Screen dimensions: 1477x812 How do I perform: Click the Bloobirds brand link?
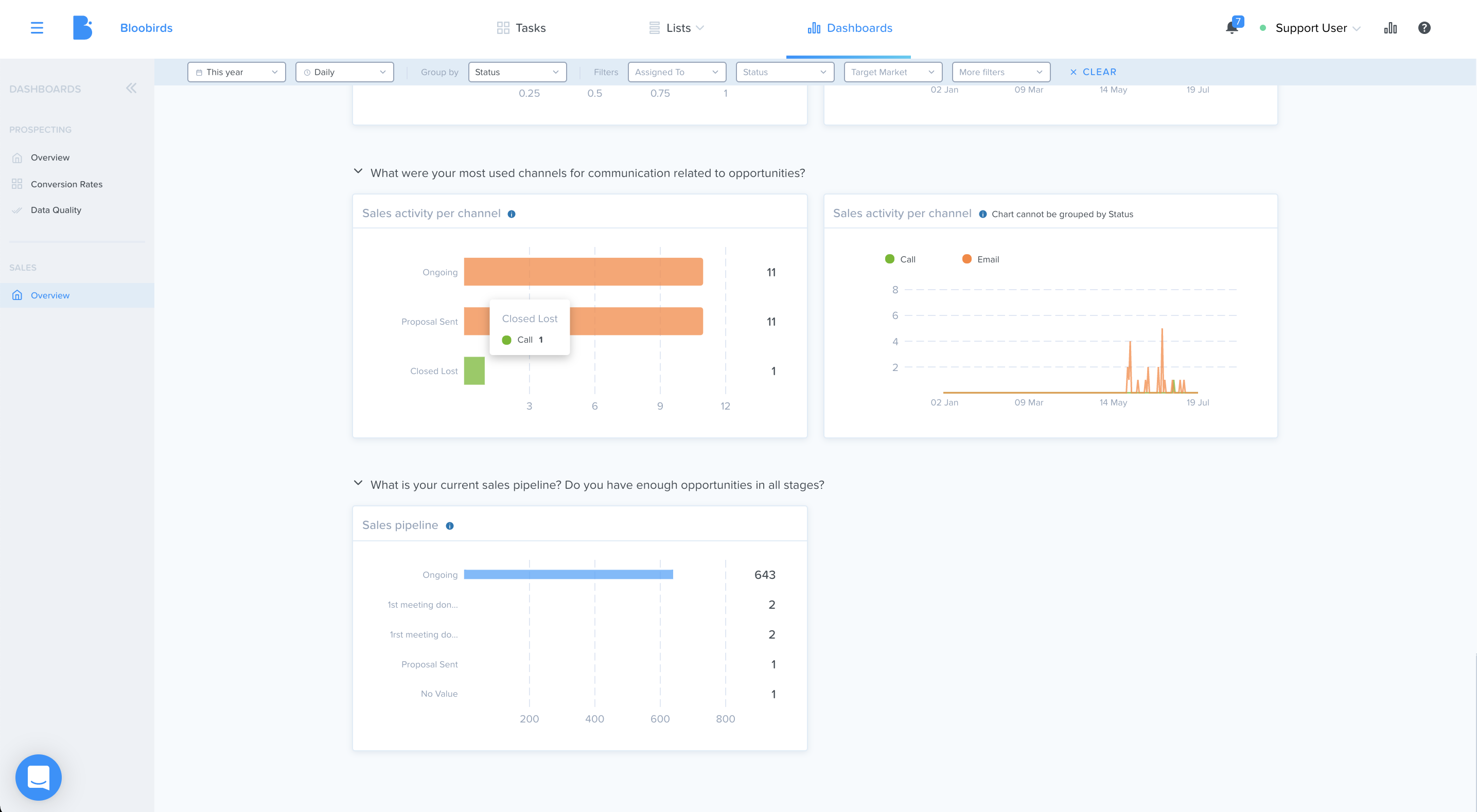pyautogui.click(x=146, y=28)
